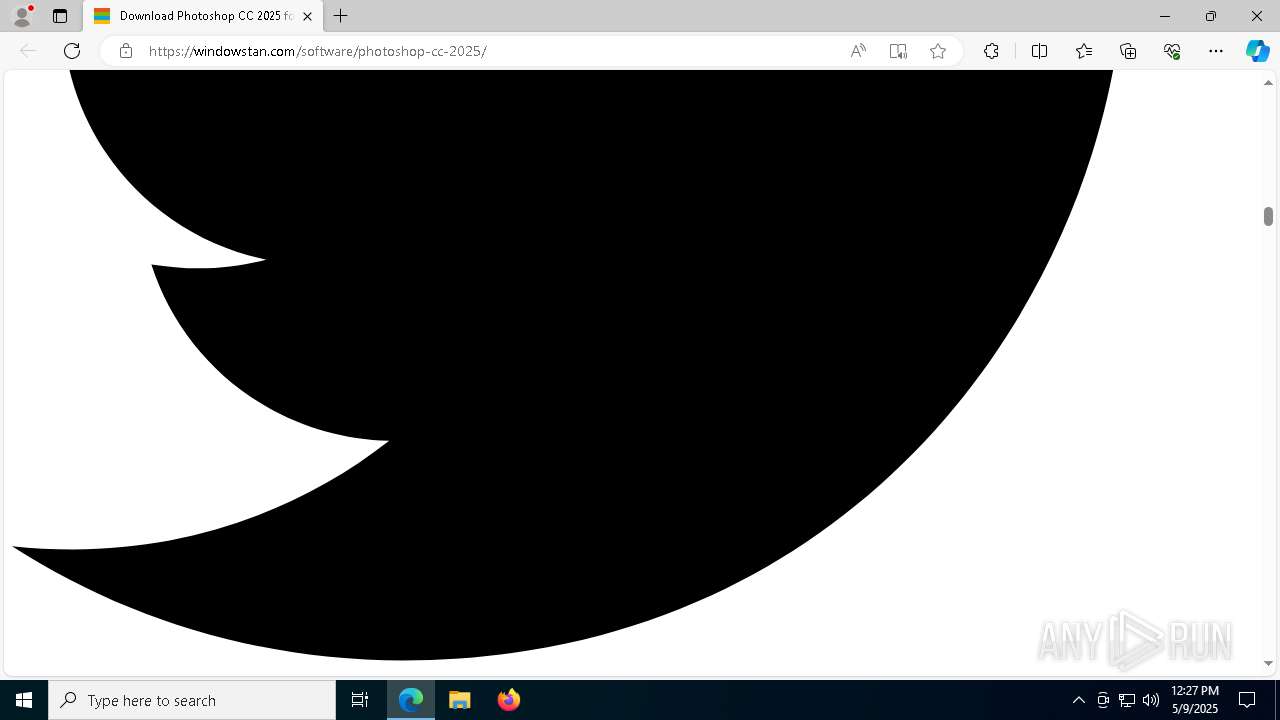Viewport: 1280px width, 720px height.
Task: Refresh the current page
Action: tap(72, 51)
